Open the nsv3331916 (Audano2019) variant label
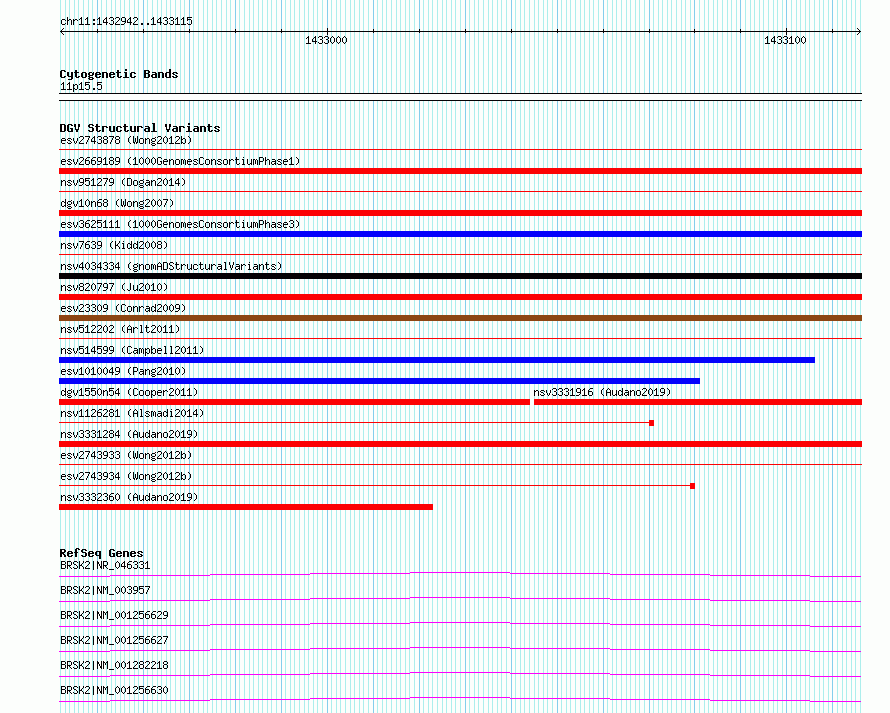 coord(602,392)
